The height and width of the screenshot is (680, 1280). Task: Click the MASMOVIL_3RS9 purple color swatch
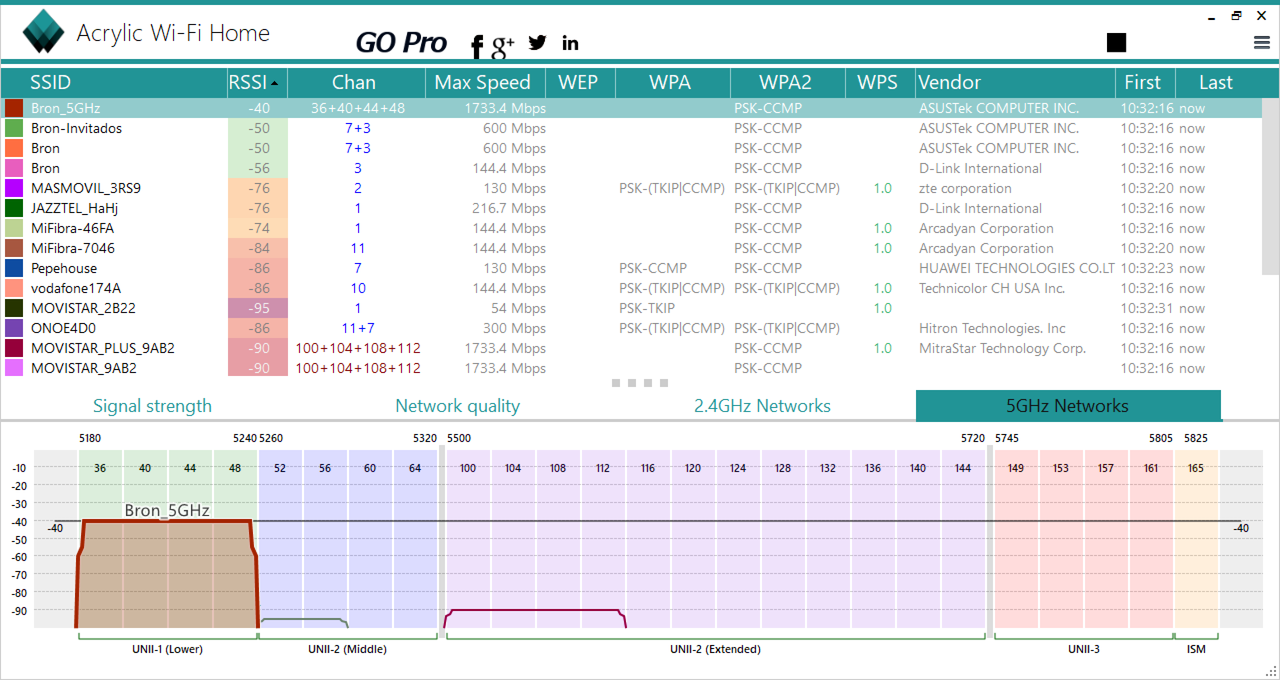point(14,188)
